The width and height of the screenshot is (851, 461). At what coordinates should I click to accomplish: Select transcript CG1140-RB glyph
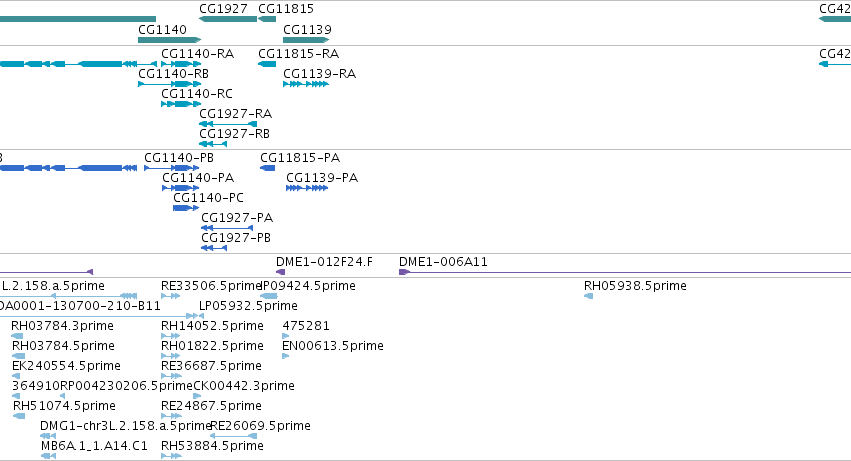tap(169, 84)
